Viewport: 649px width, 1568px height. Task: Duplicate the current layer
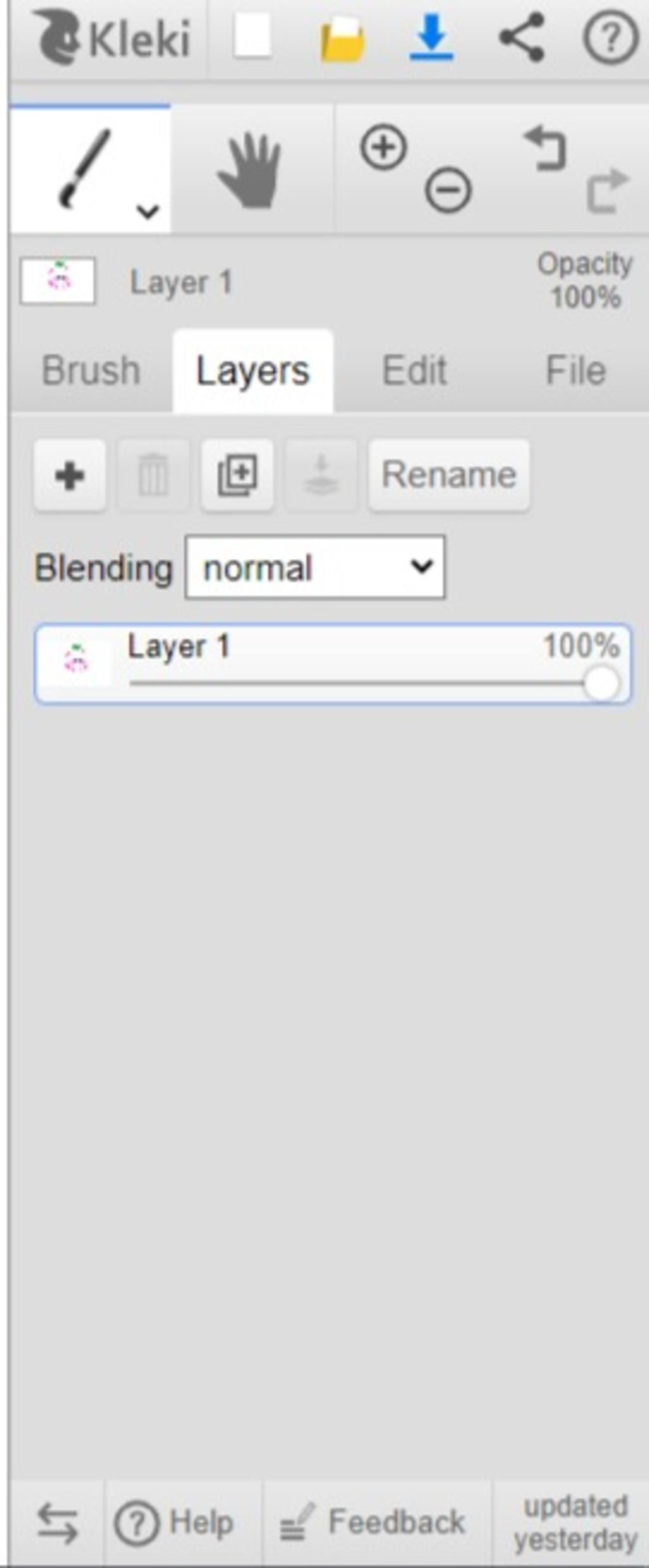(x=238, y=475)
